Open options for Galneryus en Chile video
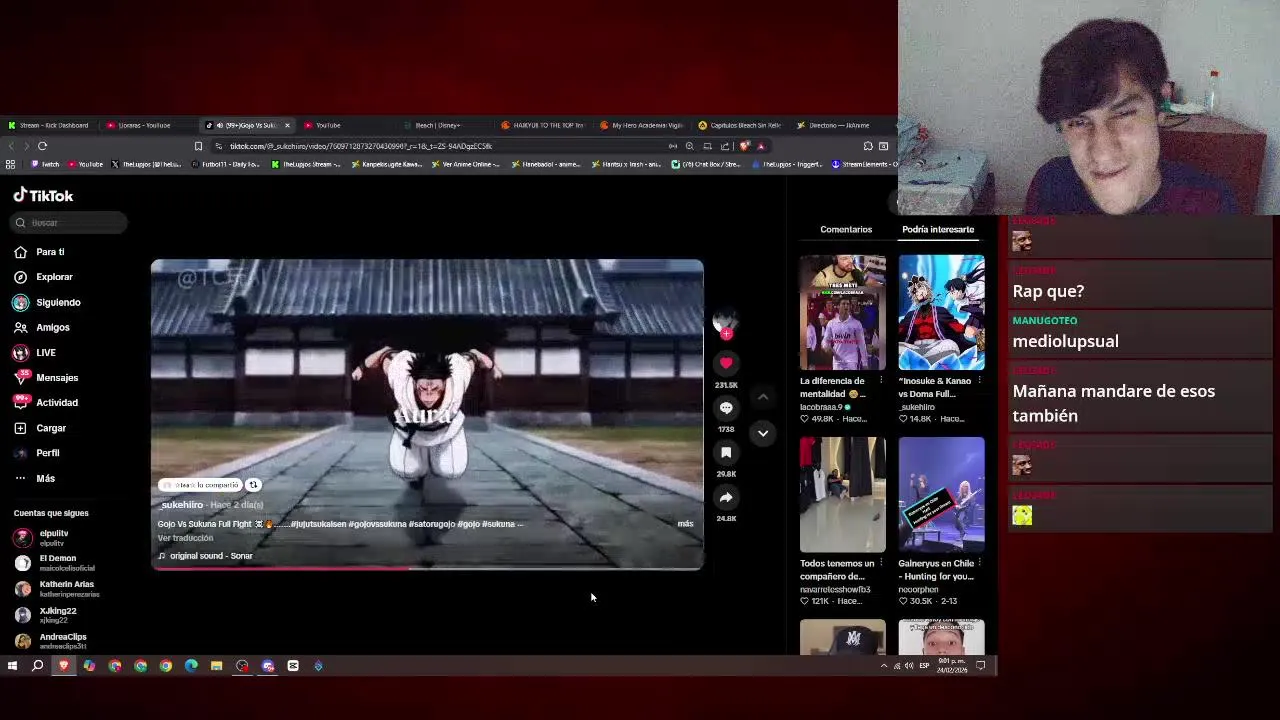The image size is (1280, 720). 979,563
